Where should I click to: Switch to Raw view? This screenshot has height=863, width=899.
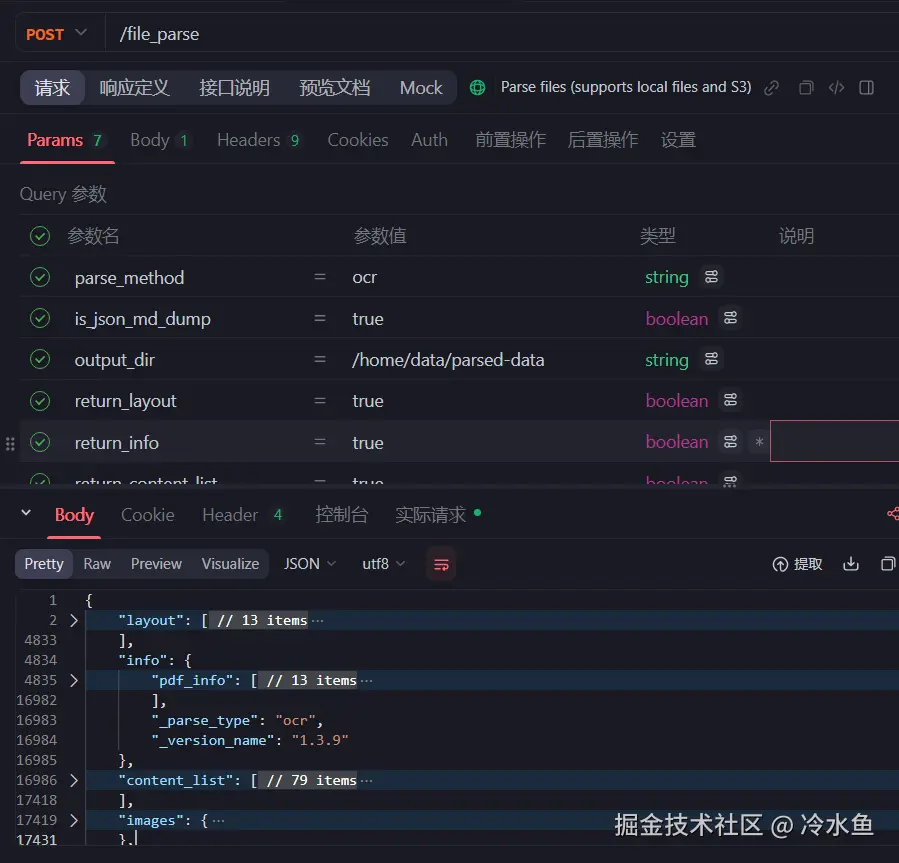tap(97, 564)
